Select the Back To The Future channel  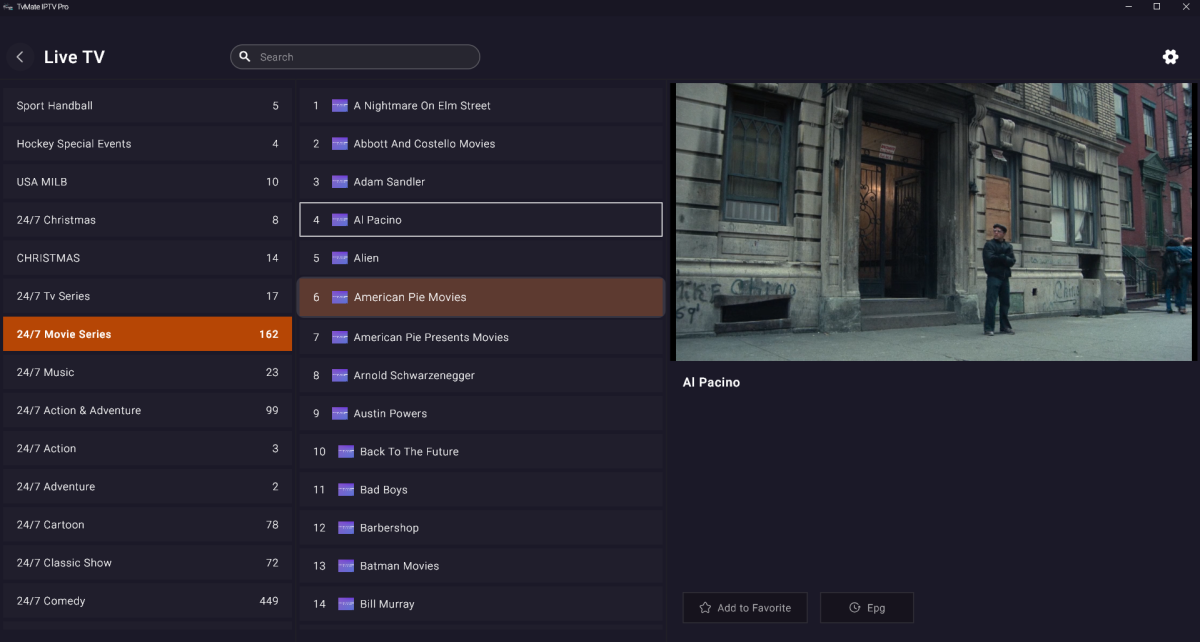click(481, 452)
